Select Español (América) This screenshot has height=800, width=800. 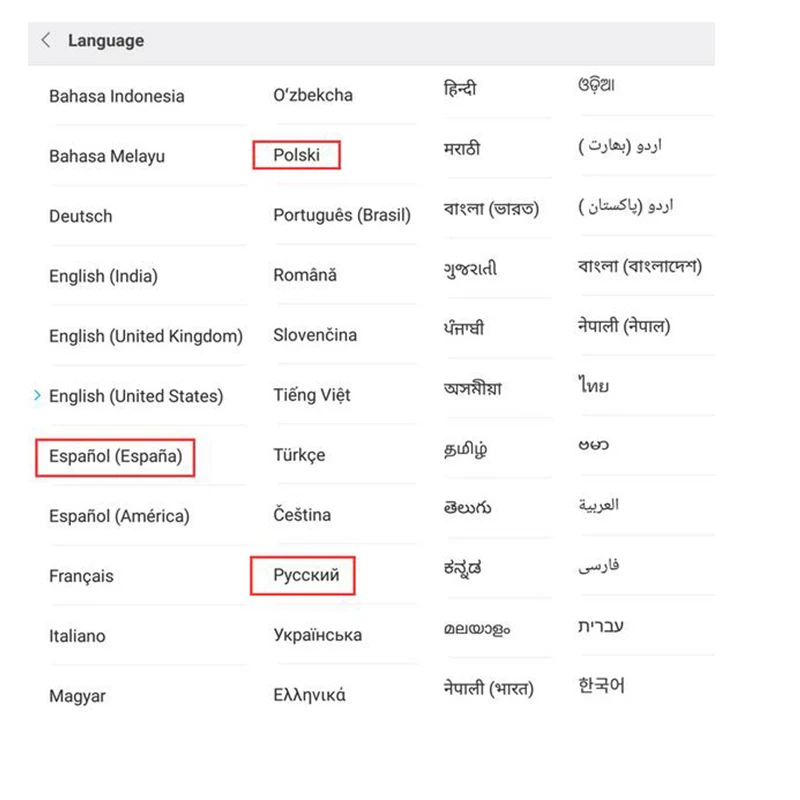coord(119,516)
